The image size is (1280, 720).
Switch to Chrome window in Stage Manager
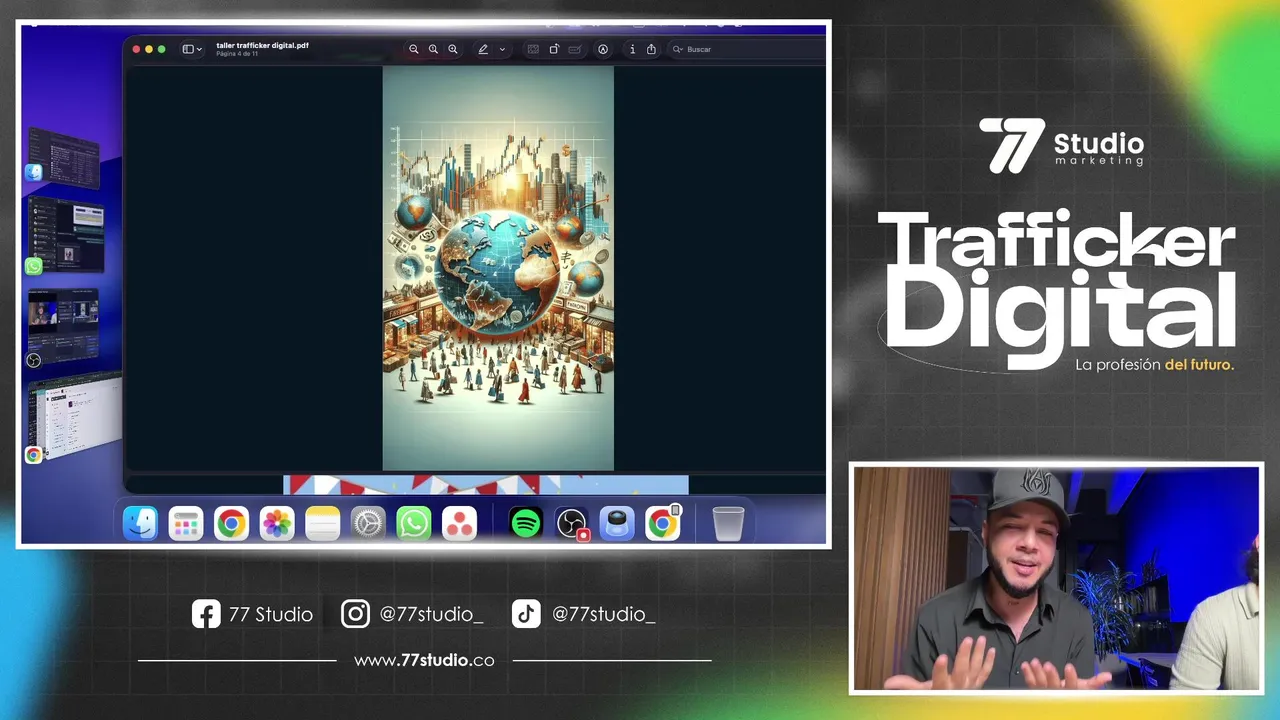click(76, 418)
